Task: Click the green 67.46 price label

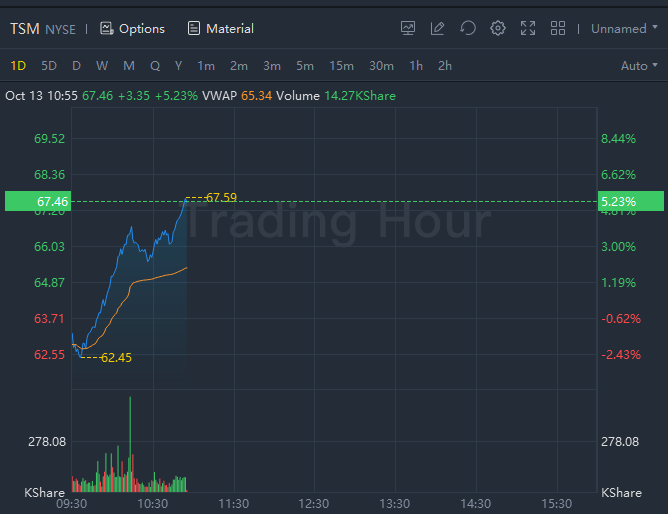Action: click(36, 202)
